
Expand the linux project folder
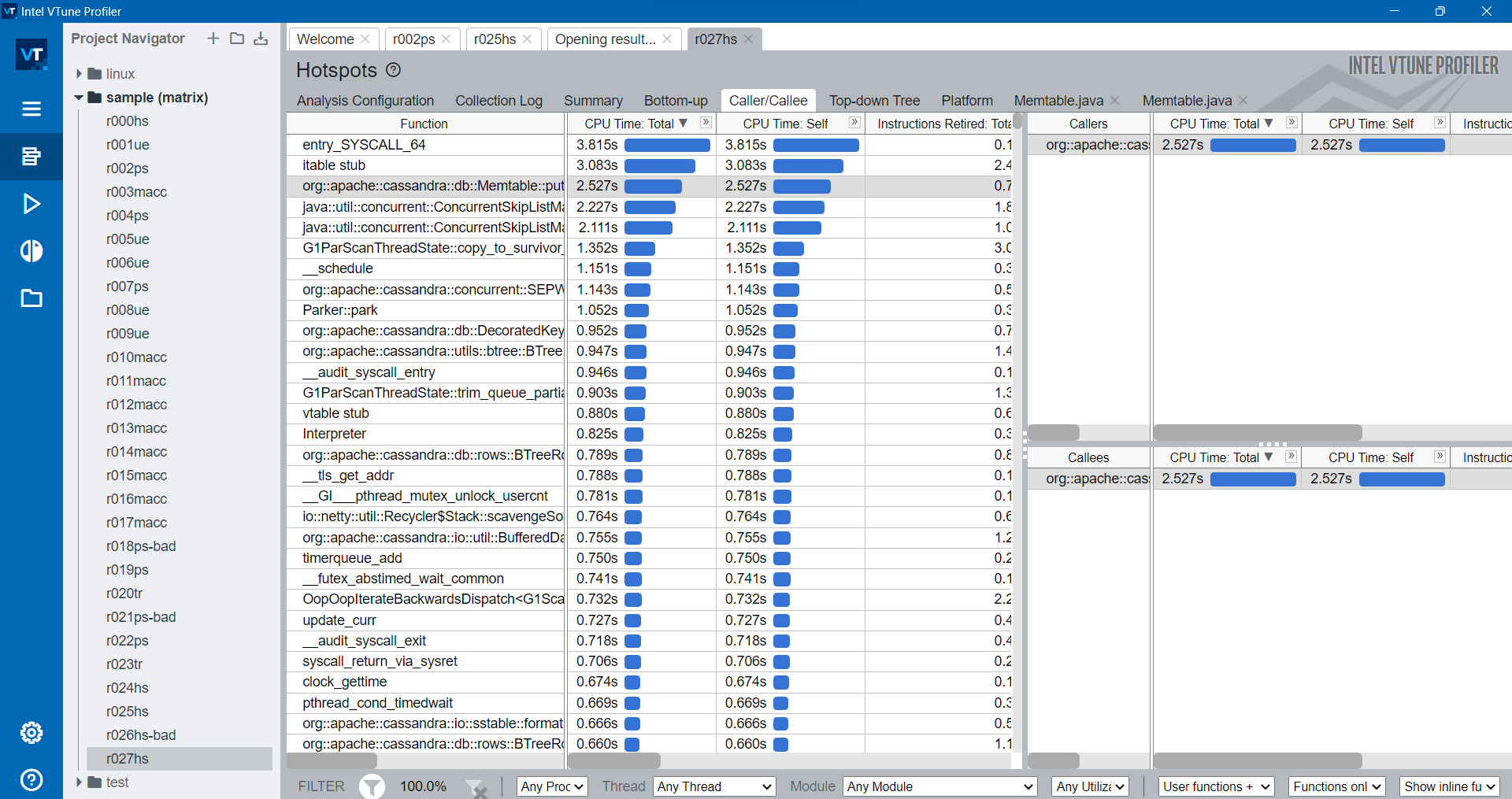point(79,73)
